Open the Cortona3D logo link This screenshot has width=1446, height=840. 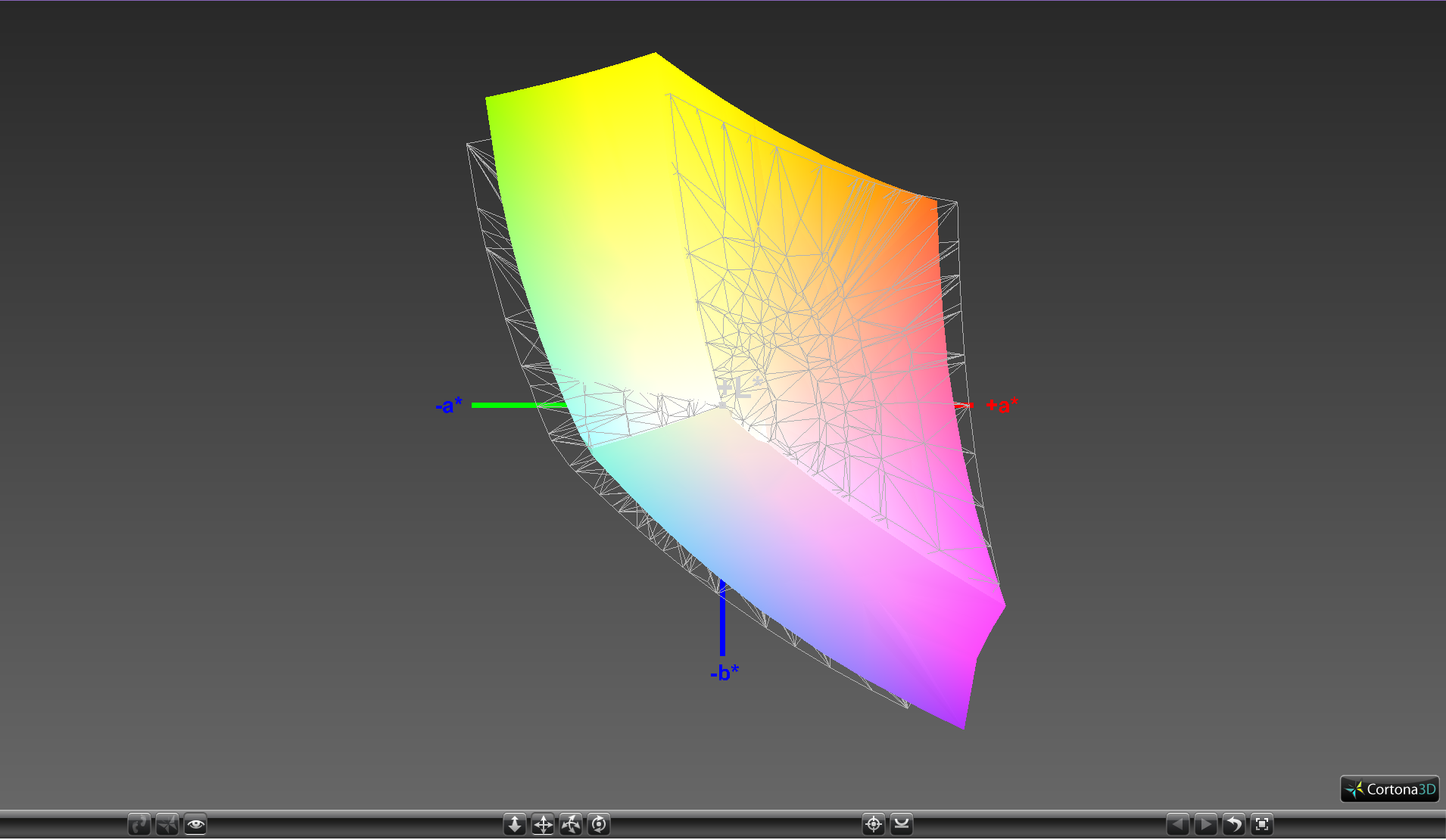click(x=1390, y=789)
